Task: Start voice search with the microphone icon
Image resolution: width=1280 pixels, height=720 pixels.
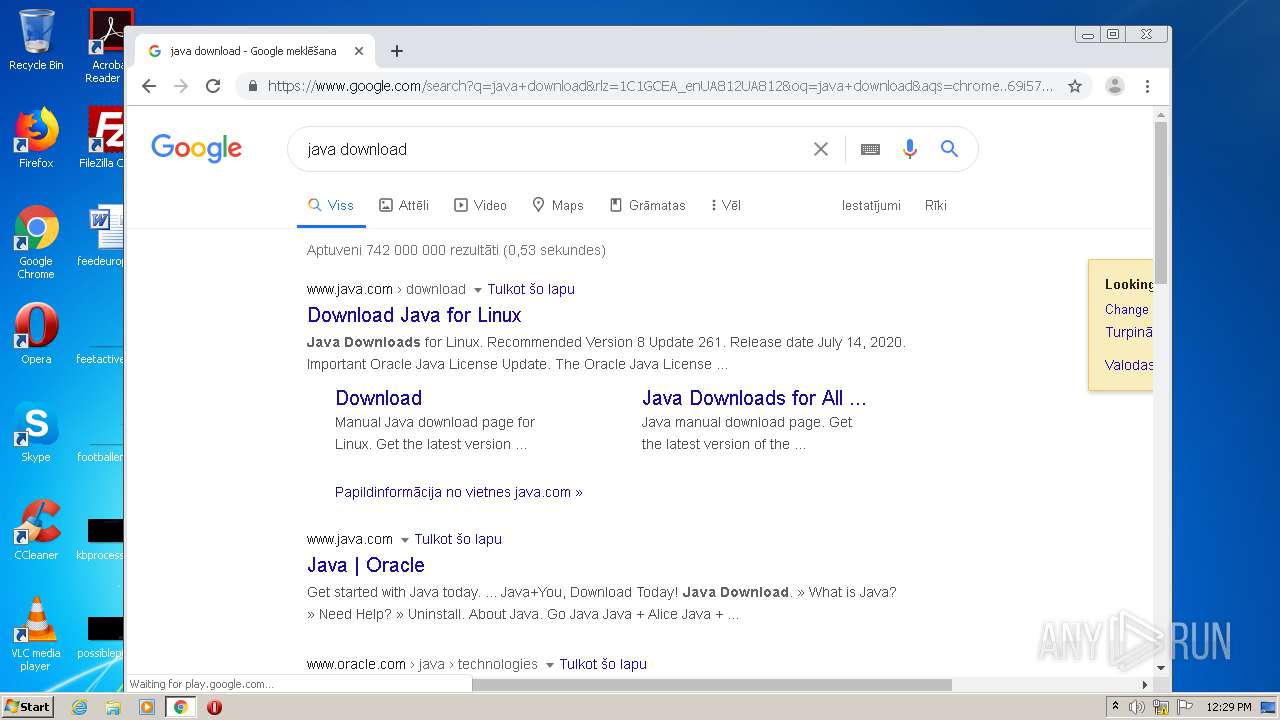Action: point(909,149)
